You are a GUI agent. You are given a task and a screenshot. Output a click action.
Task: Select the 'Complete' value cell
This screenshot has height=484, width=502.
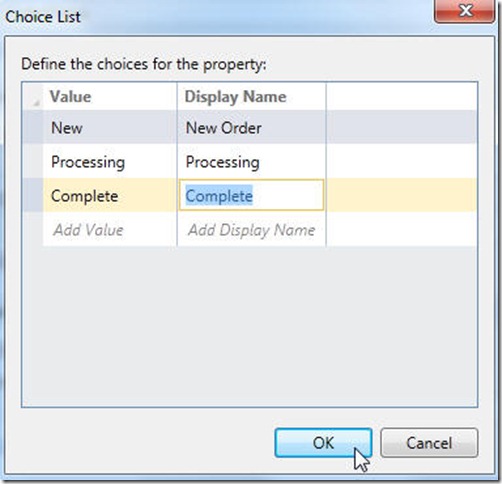[x=110, y=195]
